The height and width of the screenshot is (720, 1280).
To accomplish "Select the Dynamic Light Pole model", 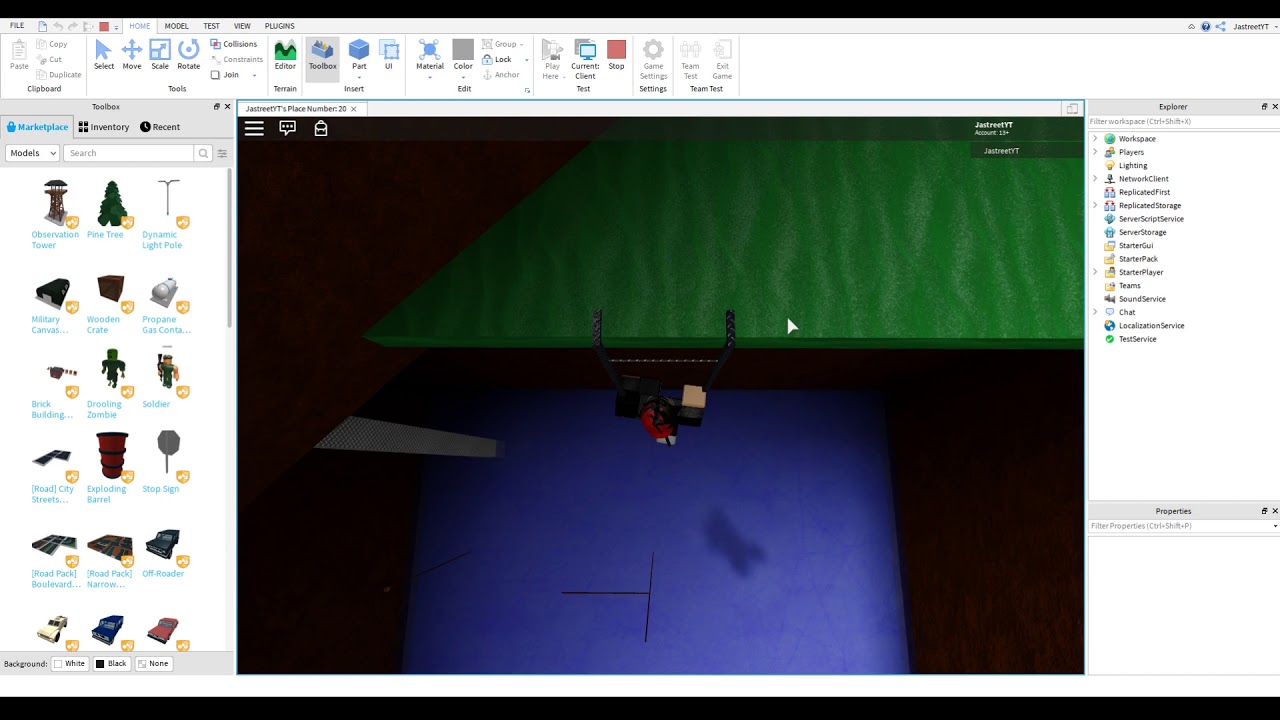I will click(166, 214).
